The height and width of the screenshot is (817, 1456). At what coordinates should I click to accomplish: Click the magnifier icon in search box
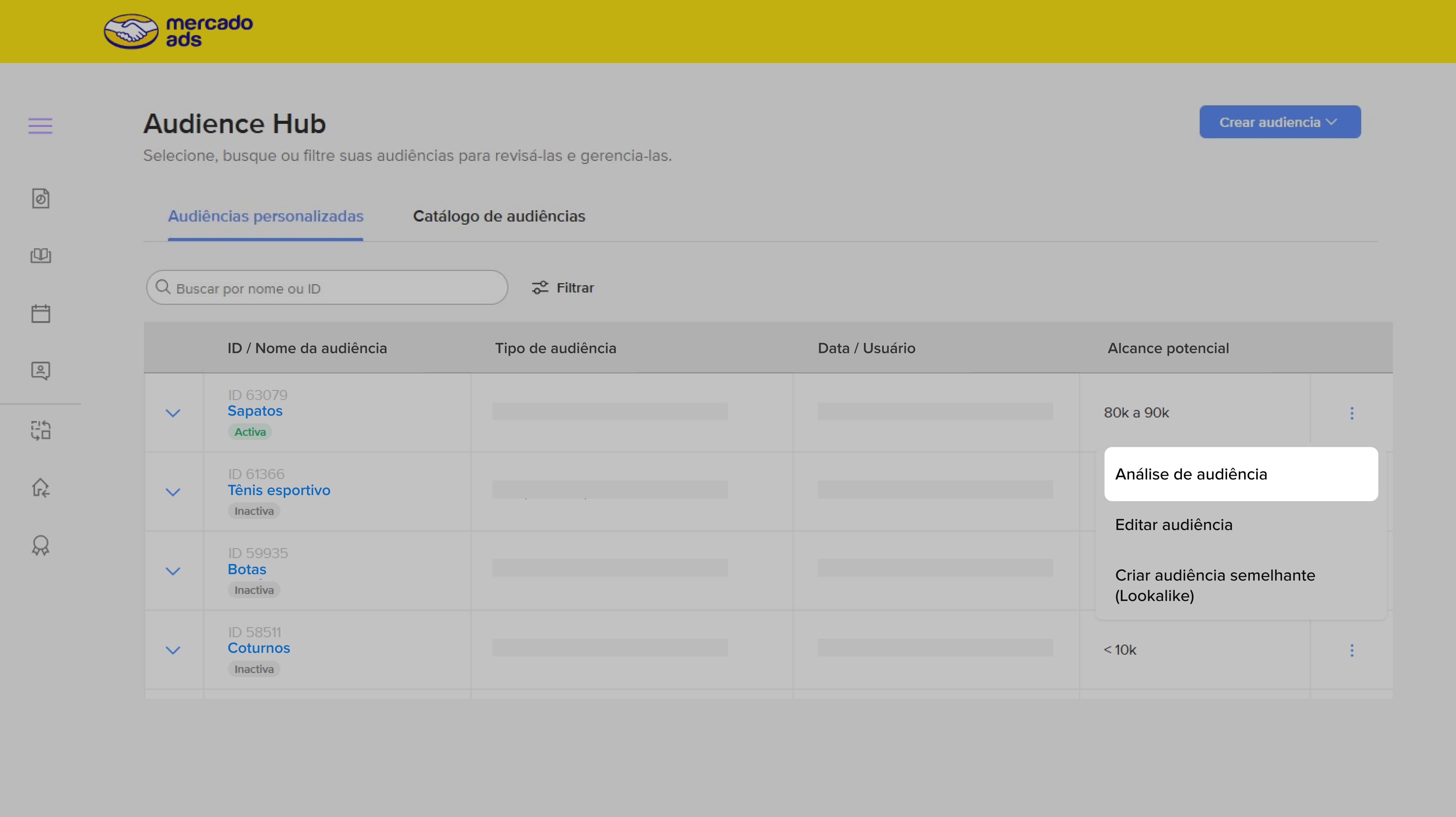coord(163,287)
